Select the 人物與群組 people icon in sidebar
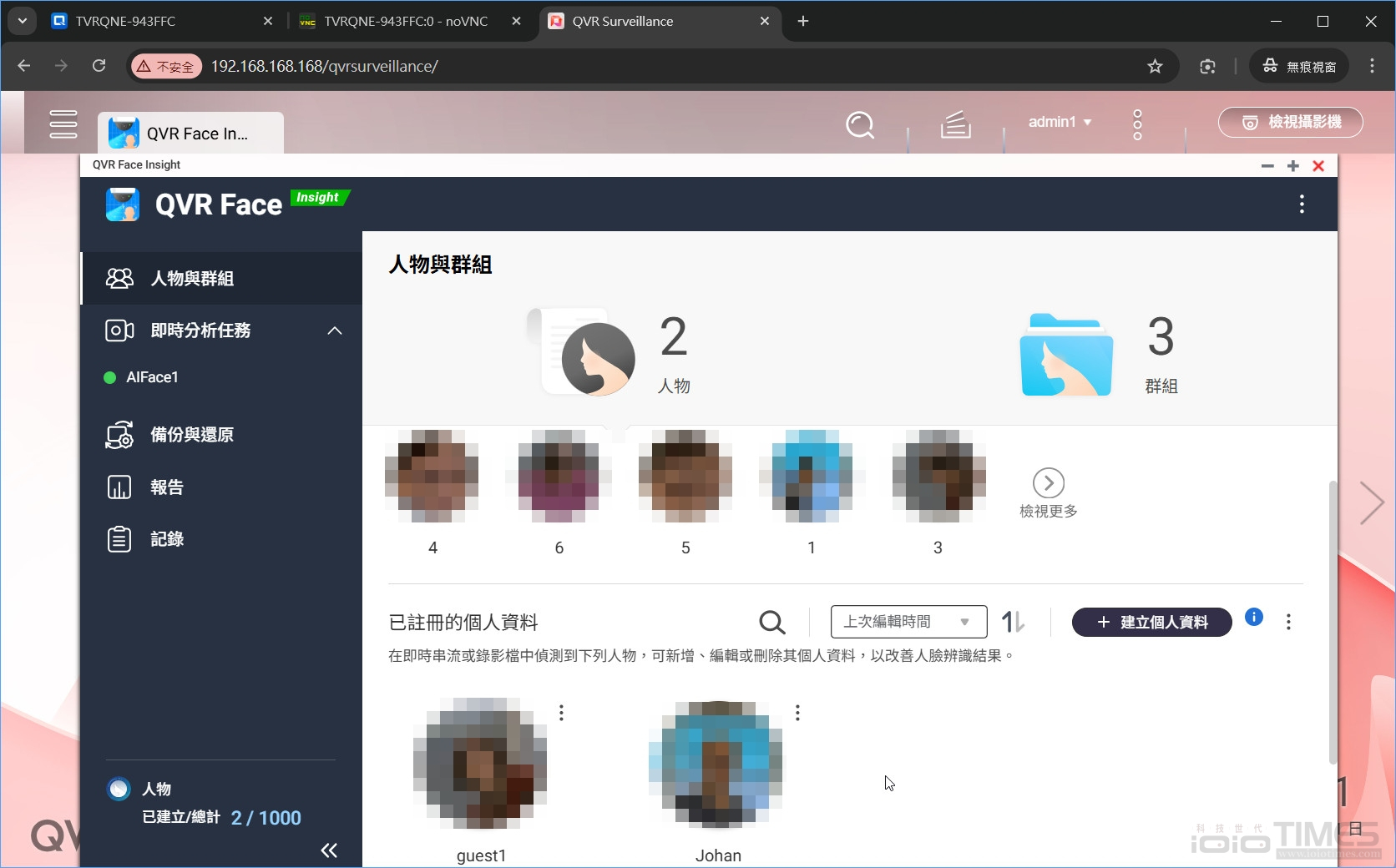 coord(120,279)
